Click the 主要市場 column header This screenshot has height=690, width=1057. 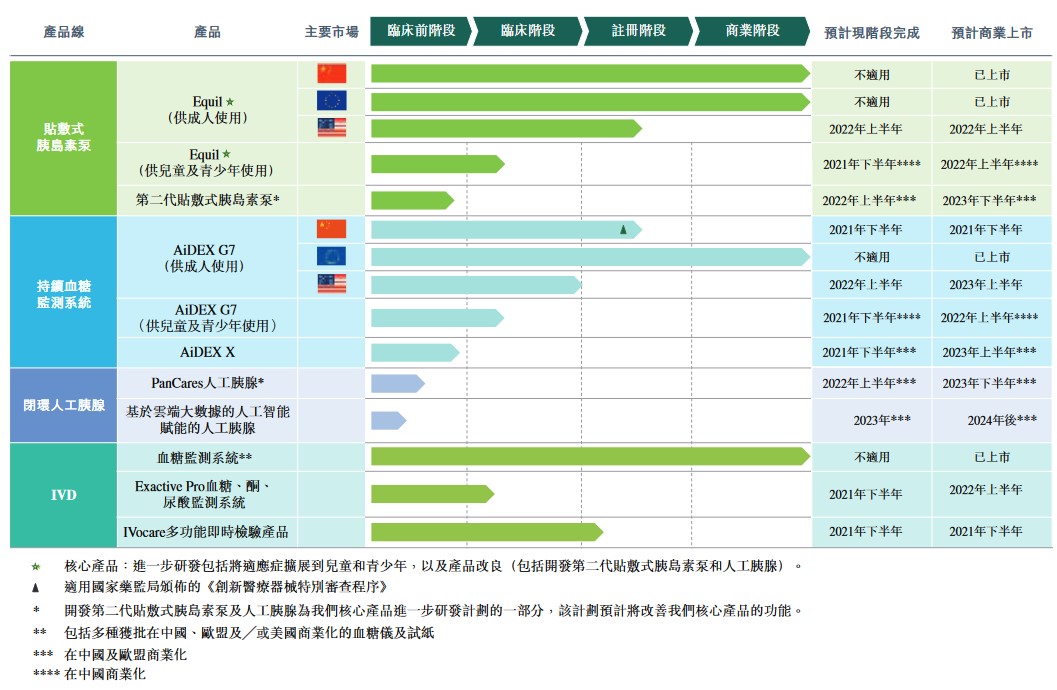click(x=332, y=32)
